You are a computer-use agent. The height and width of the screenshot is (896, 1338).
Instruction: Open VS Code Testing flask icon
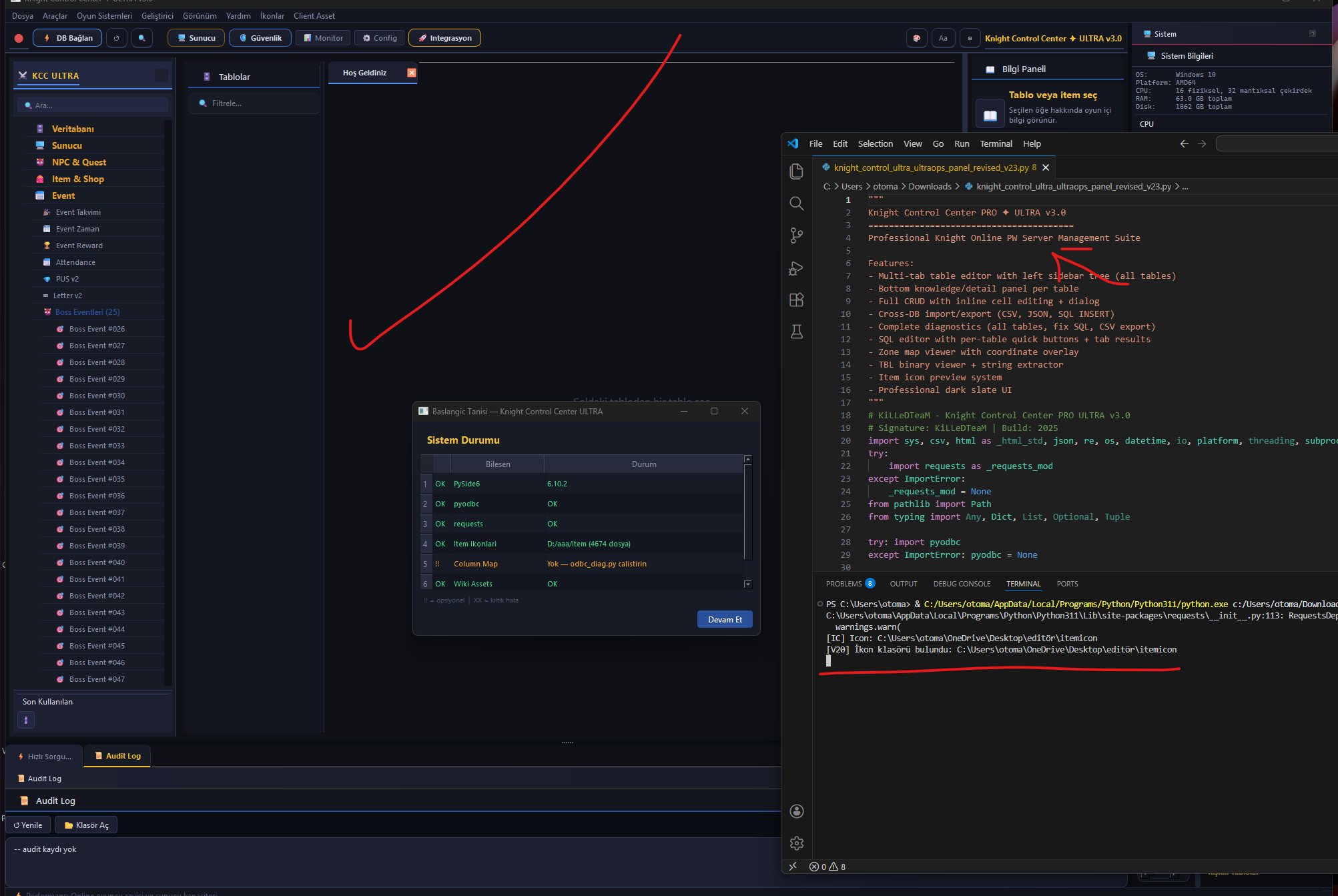tap(796, 332)
